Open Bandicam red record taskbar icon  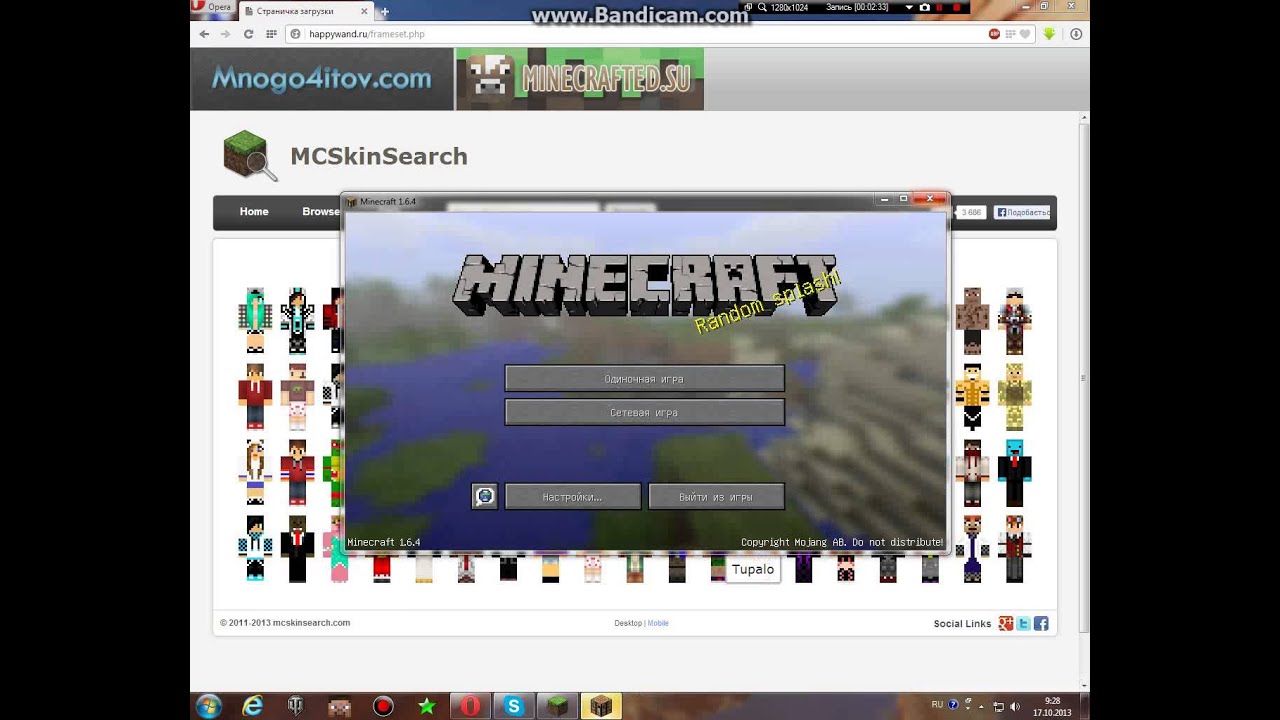383,706
